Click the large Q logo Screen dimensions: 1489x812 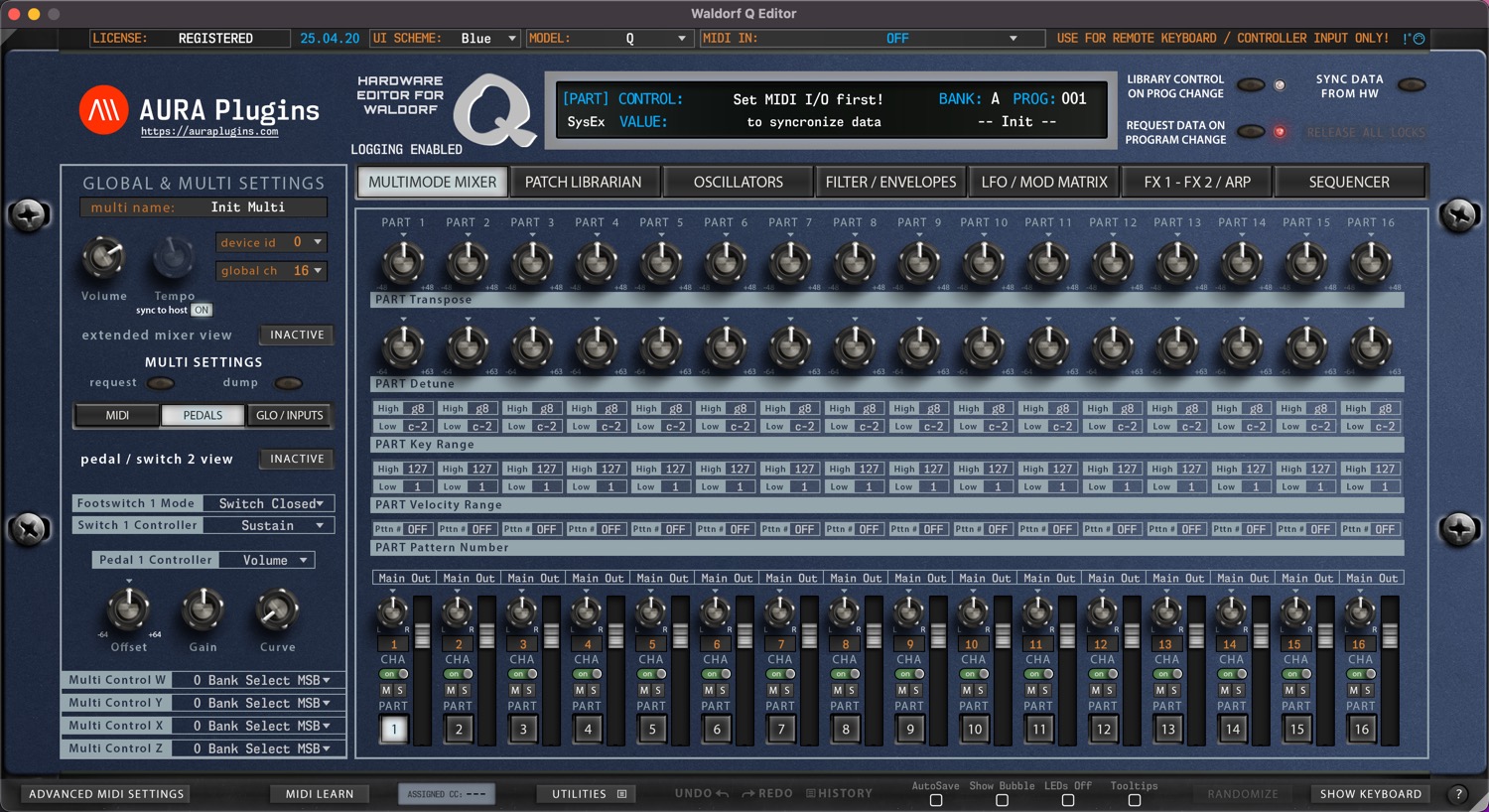tap(493, 109)
